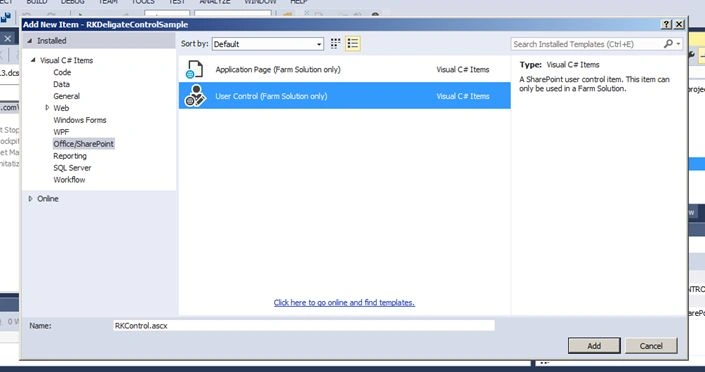Select the Reporting category
The width and height of the screenshot is (705, 372).
(70, 156)
